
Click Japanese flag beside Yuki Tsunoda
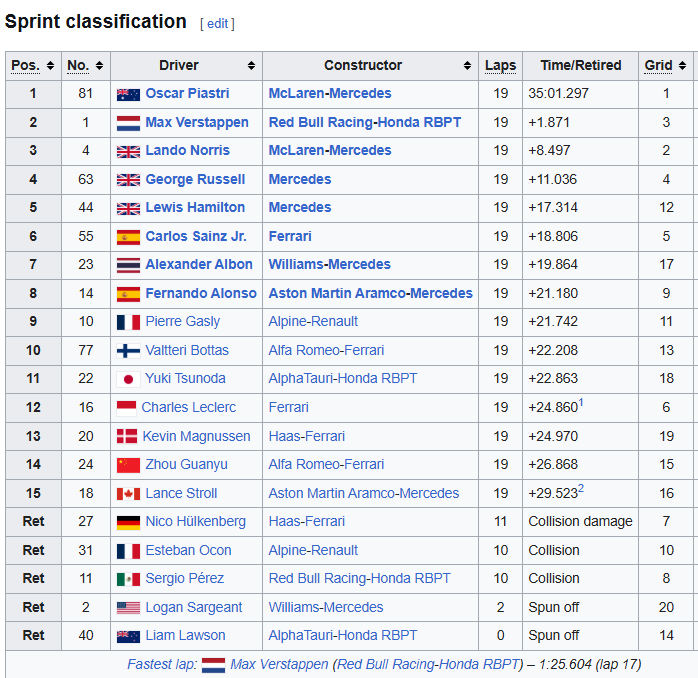128,379
